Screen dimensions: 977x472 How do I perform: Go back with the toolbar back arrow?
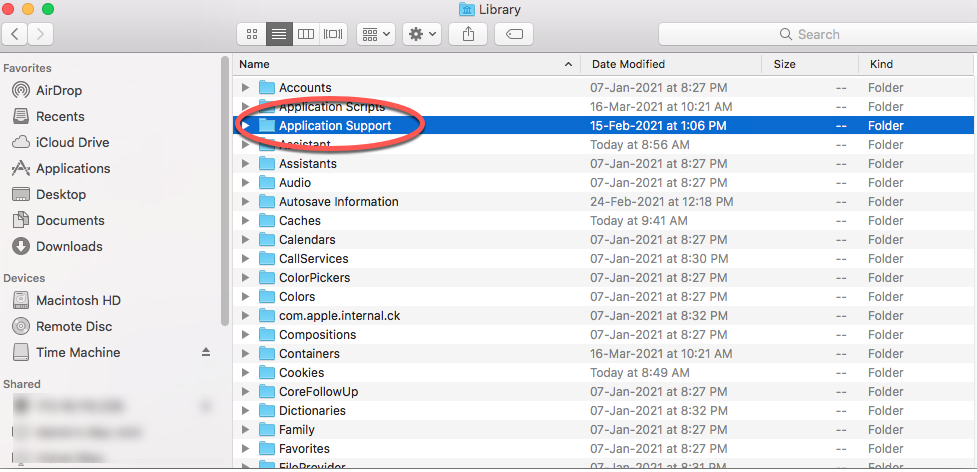[15, 34]
